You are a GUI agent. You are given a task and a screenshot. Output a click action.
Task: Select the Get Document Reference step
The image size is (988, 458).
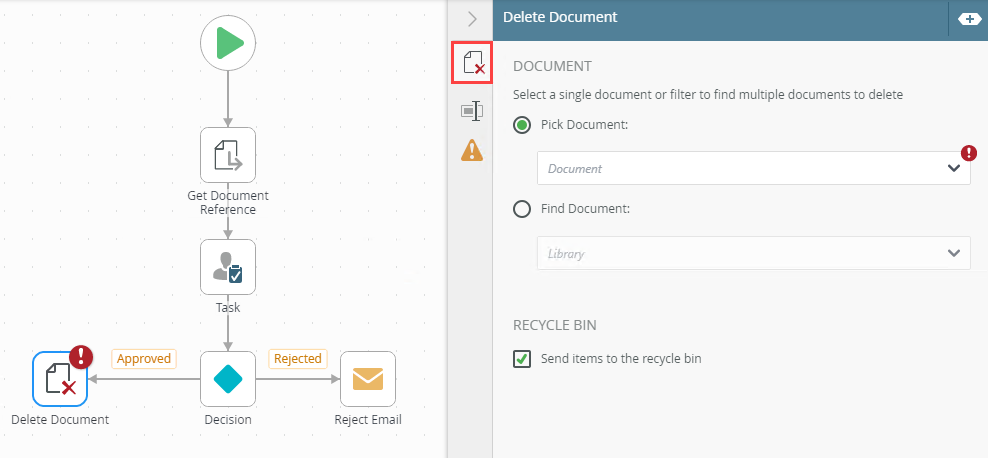[228, 155]
